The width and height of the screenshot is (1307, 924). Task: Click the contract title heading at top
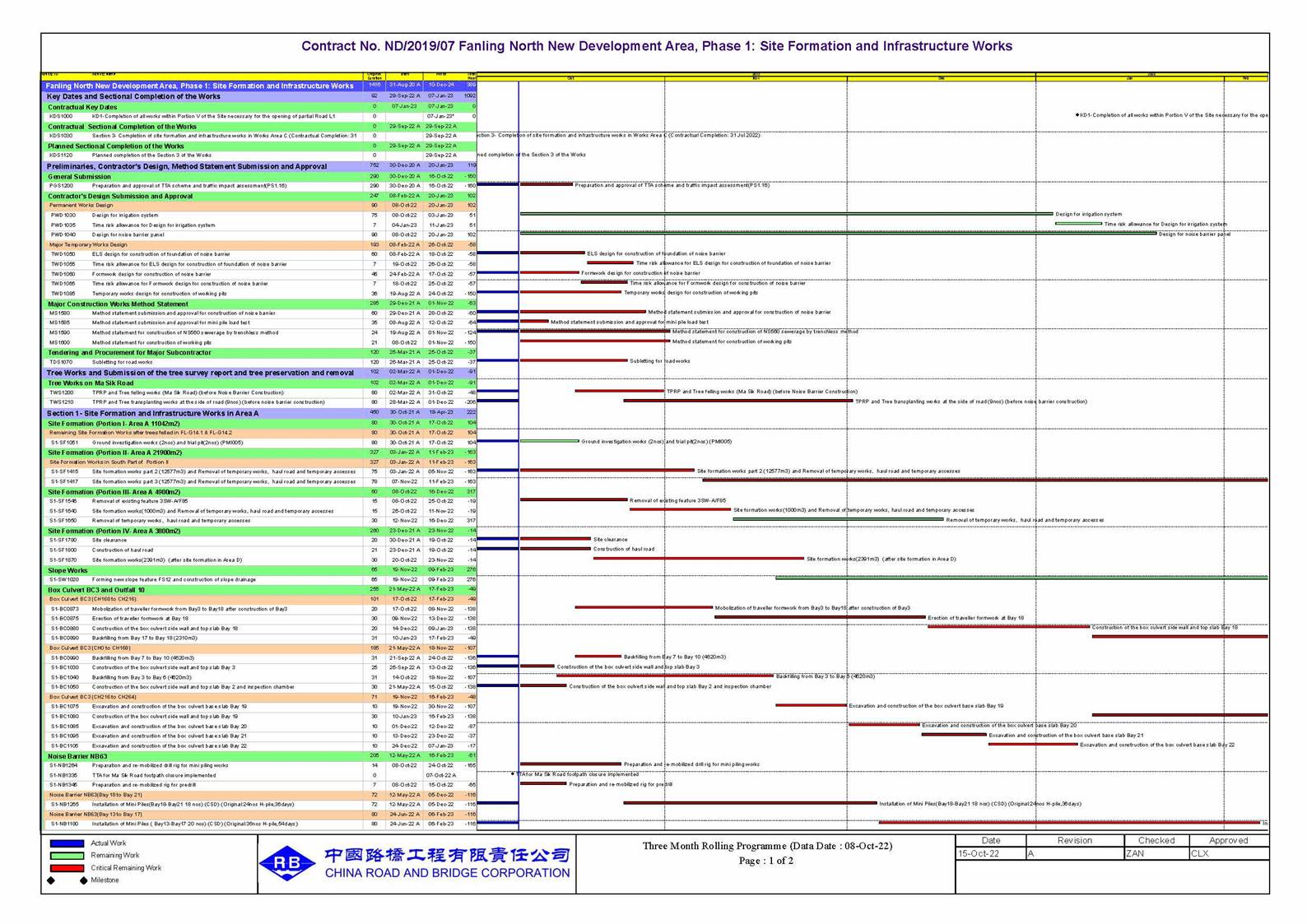(656, 46)
